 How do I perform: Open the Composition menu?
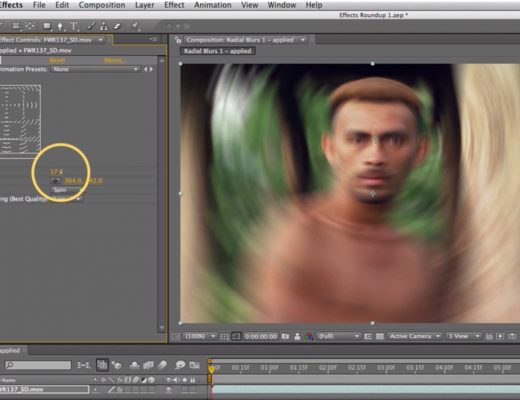pos(102,5)
